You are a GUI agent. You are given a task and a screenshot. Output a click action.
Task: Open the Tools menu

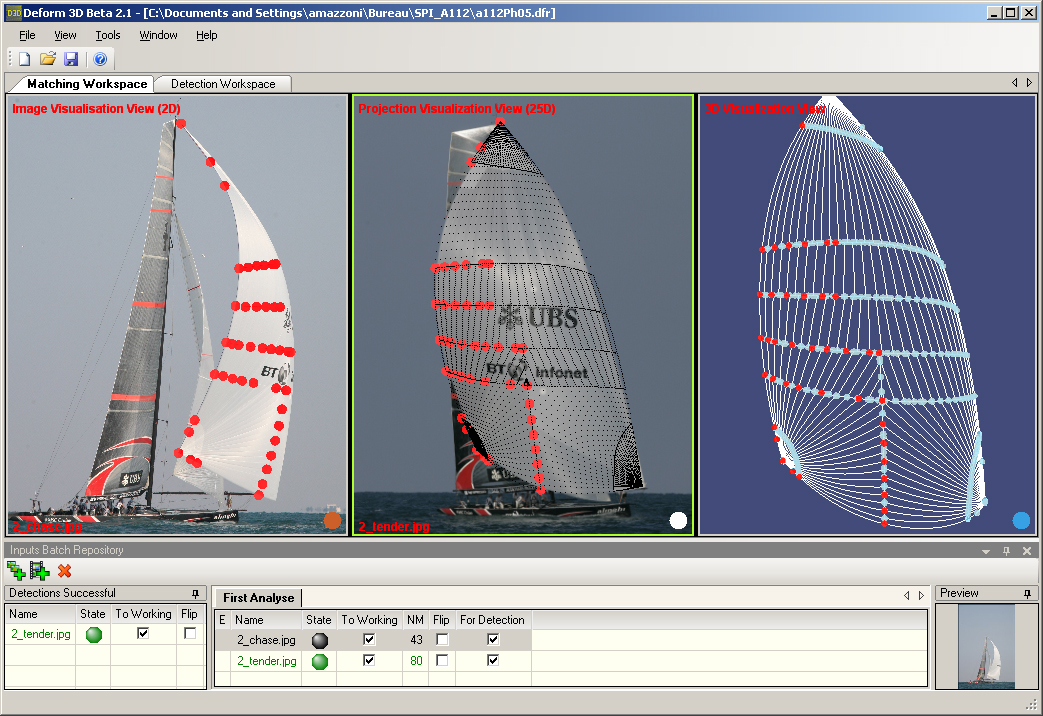(x=108, y=35)
